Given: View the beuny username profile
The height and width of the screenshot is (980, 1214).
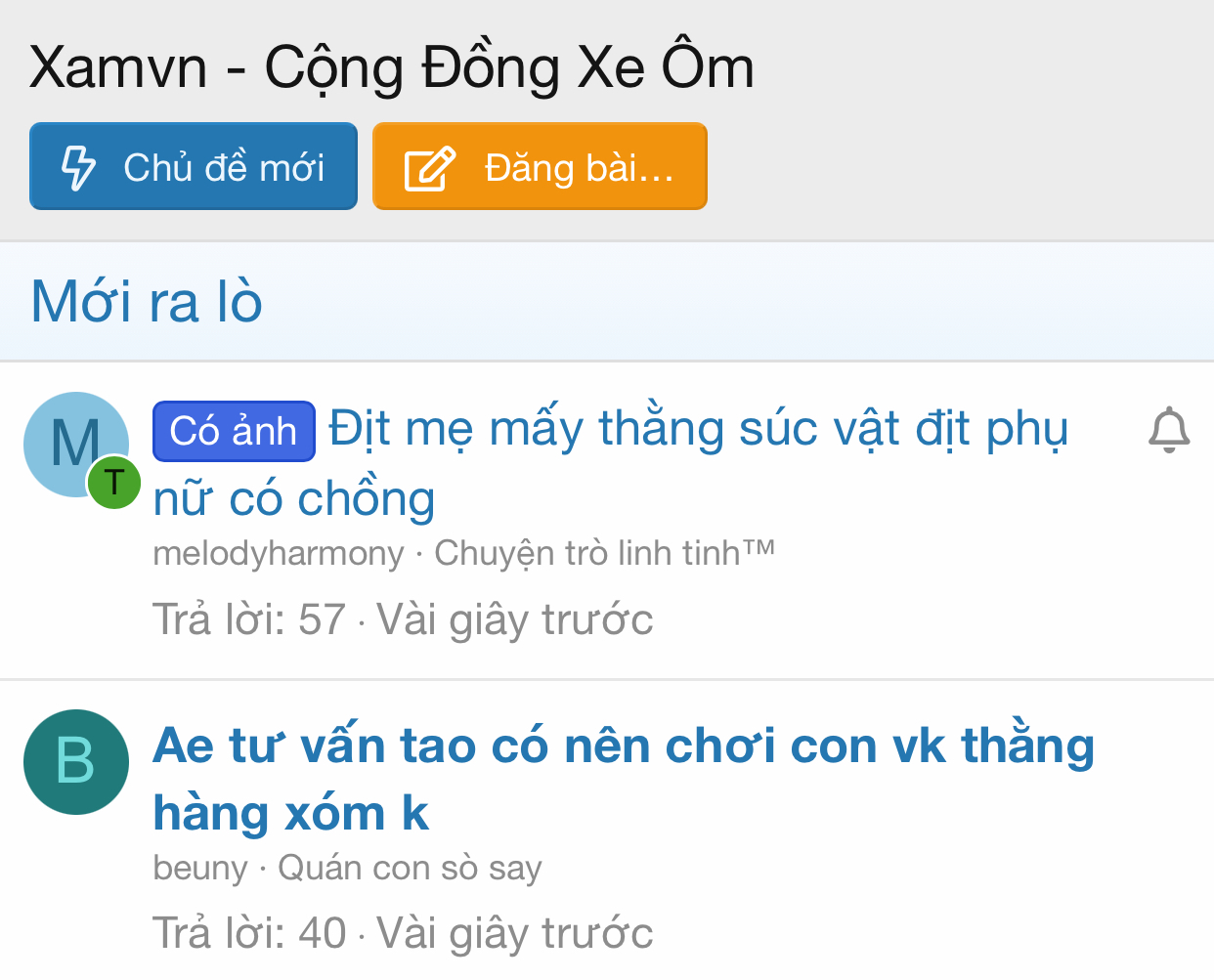Looking at the screenshot, I should click(200, 868).
